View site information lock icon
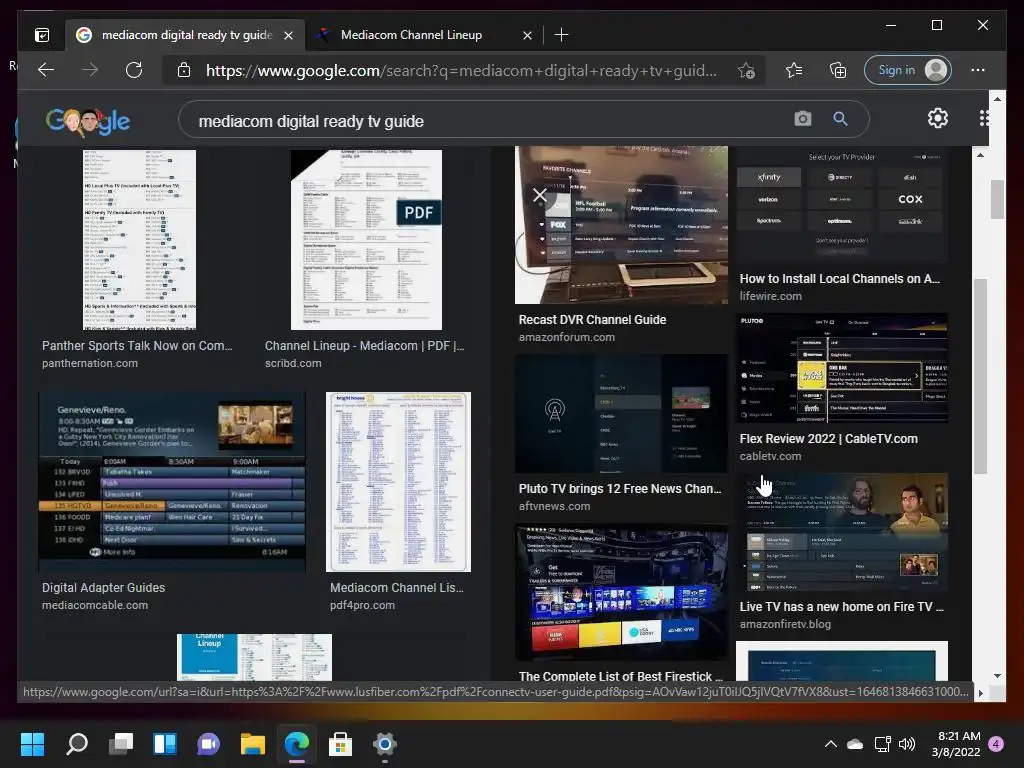 point(184,70)
